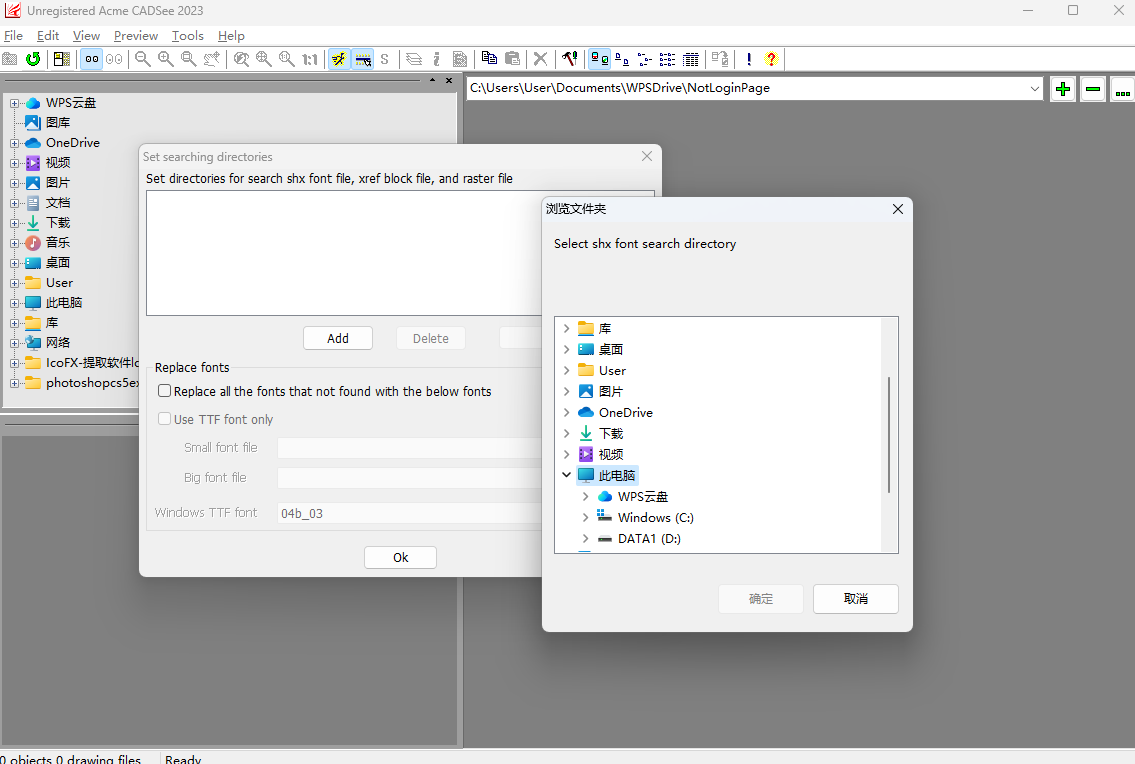The height and width of the screenshot is (764, 1135).
Task: Select 下载 in the browse folder dialog
Action: 610,433
